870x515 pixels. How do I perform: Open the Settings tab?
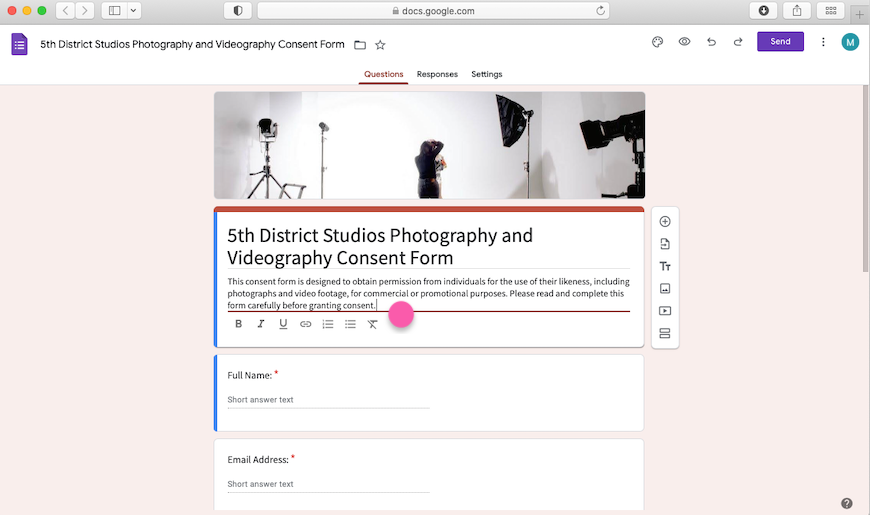click(487, 74)
